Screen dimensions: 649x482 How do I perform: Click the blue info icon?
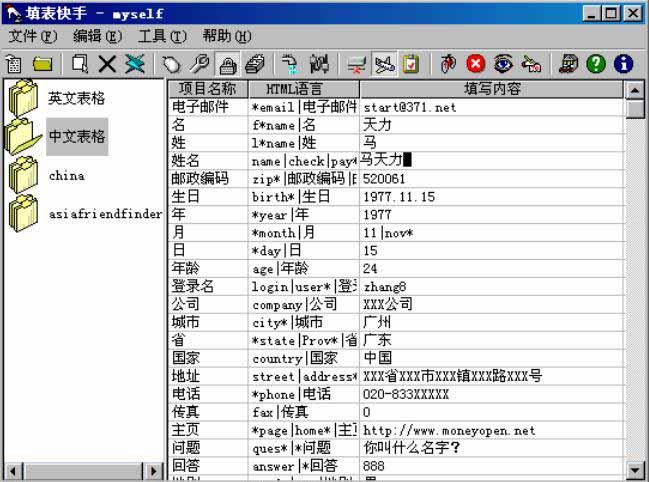tap(624, 64)
